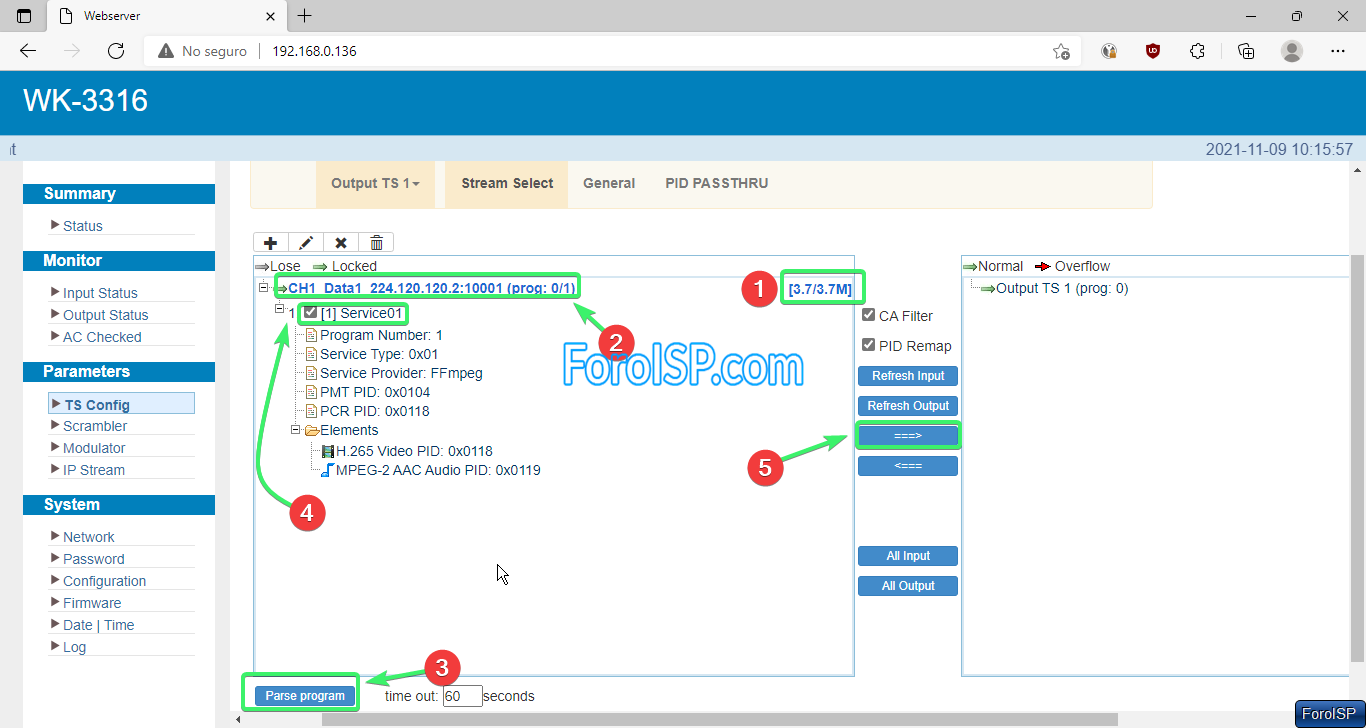The height and width of the screenshot is (728, 1366).
Task: Toggle the Service01 checkbox
Action: (311, 313)
